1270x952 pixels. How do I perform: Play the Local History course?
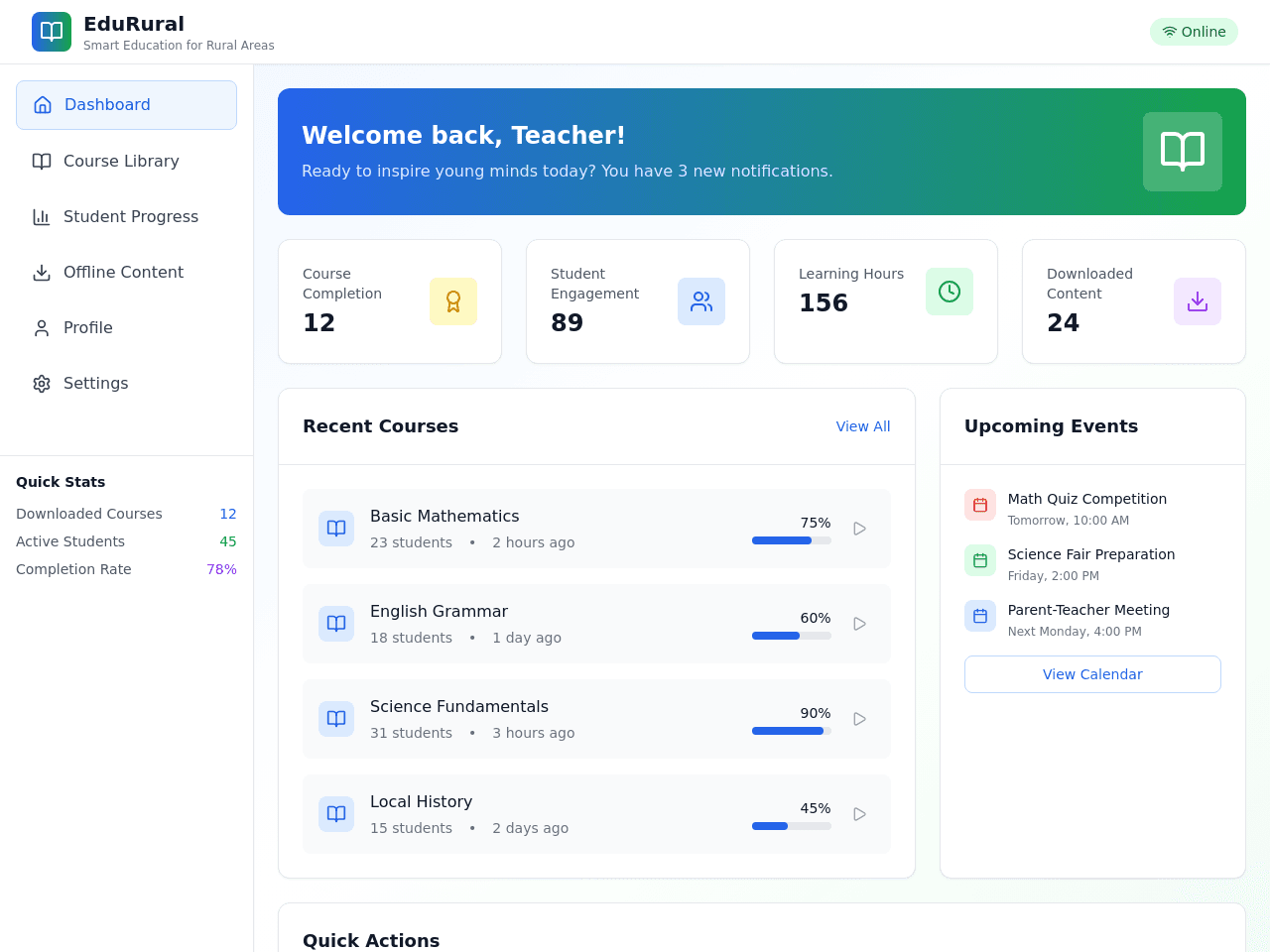click(860, 814)
